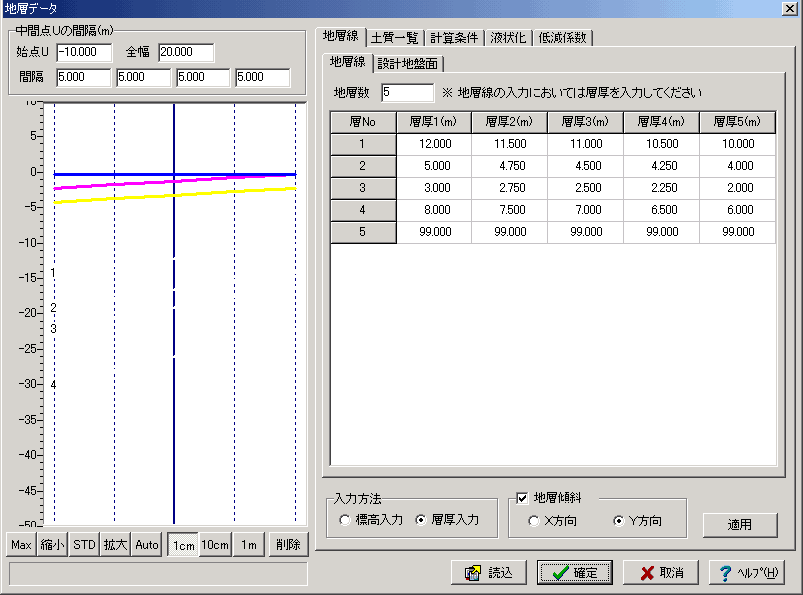Image resolution: width=803 pixels, height=595 pixels.
Task: Select layer 3 row header in table
Action: click(363, 188)
